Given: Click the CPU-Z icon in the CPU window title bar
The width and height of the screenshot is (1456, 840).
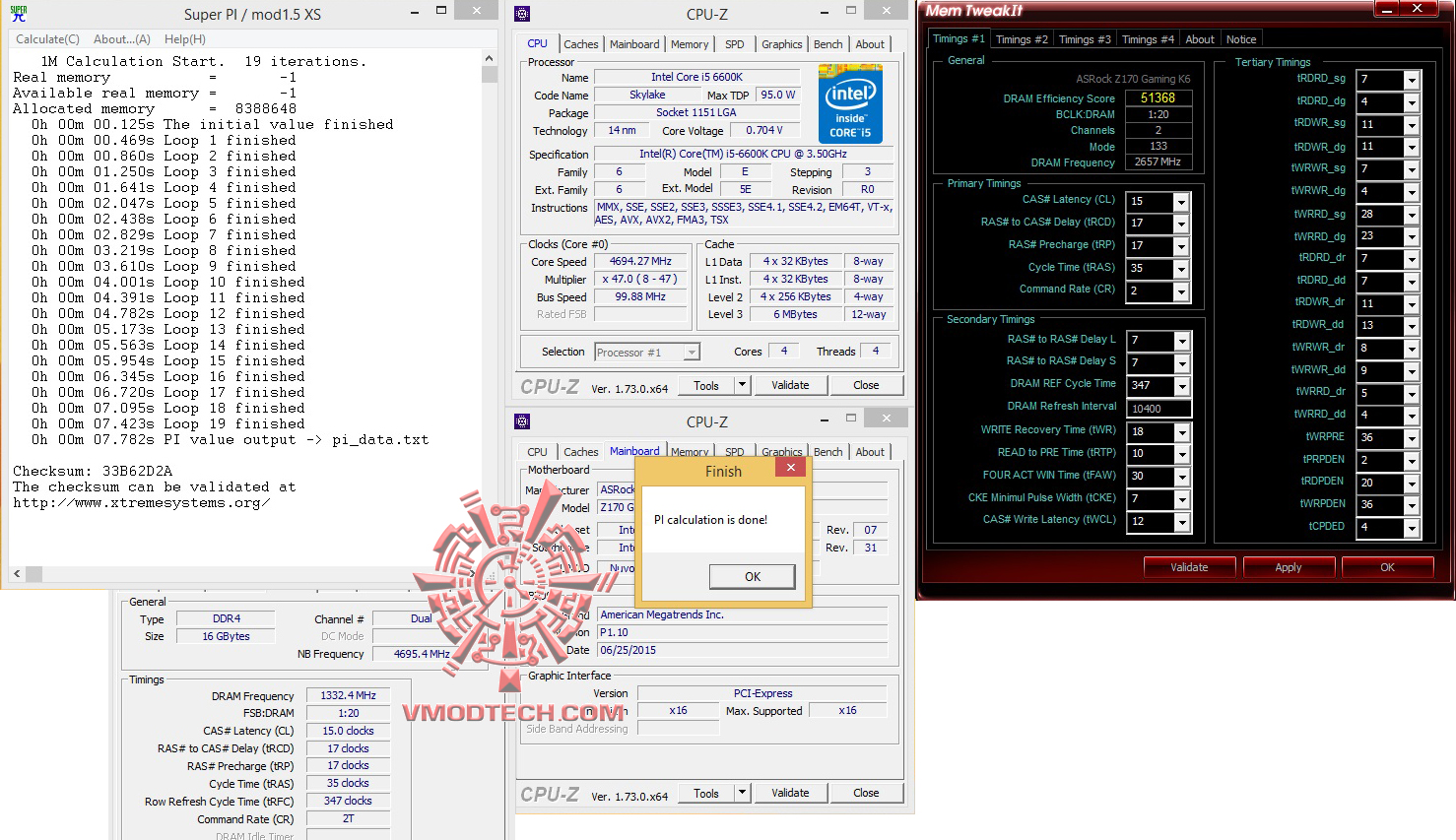Looking at the screenshot, I should pyautogui.click(x=522, y=14).
